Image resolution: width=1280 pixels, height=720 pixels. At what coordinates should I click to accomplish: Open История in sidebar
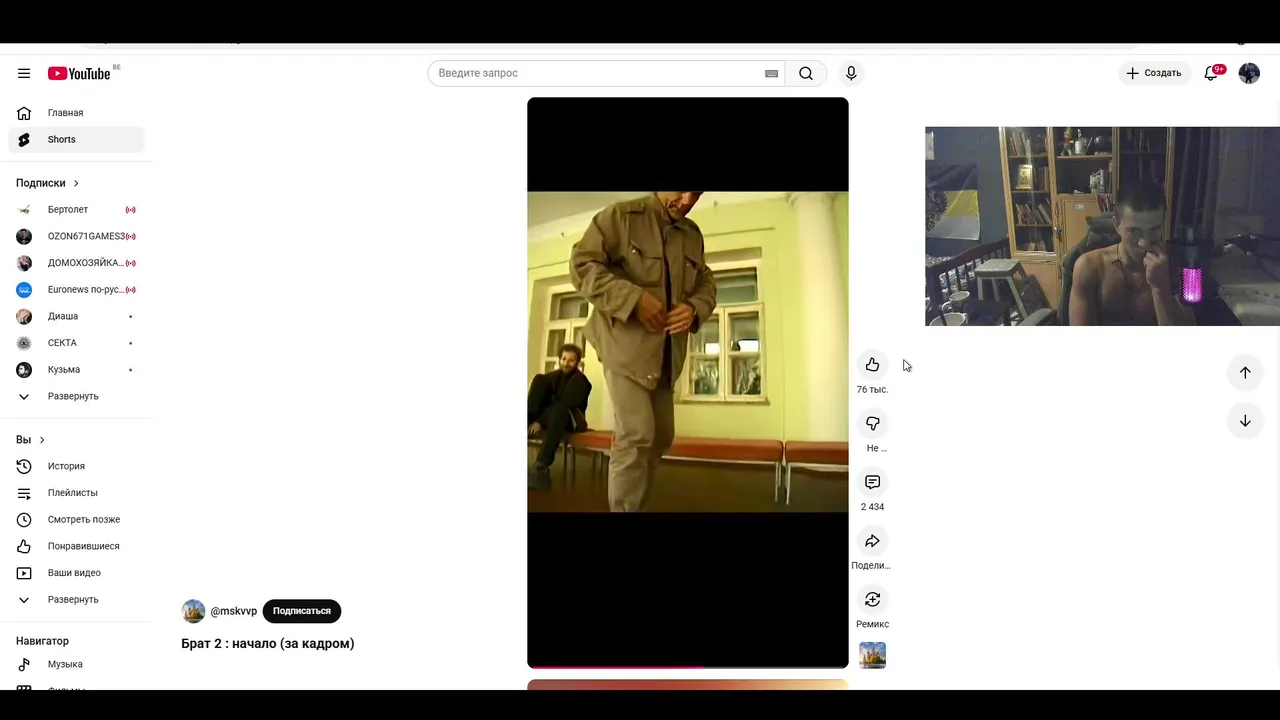point(76,466)
